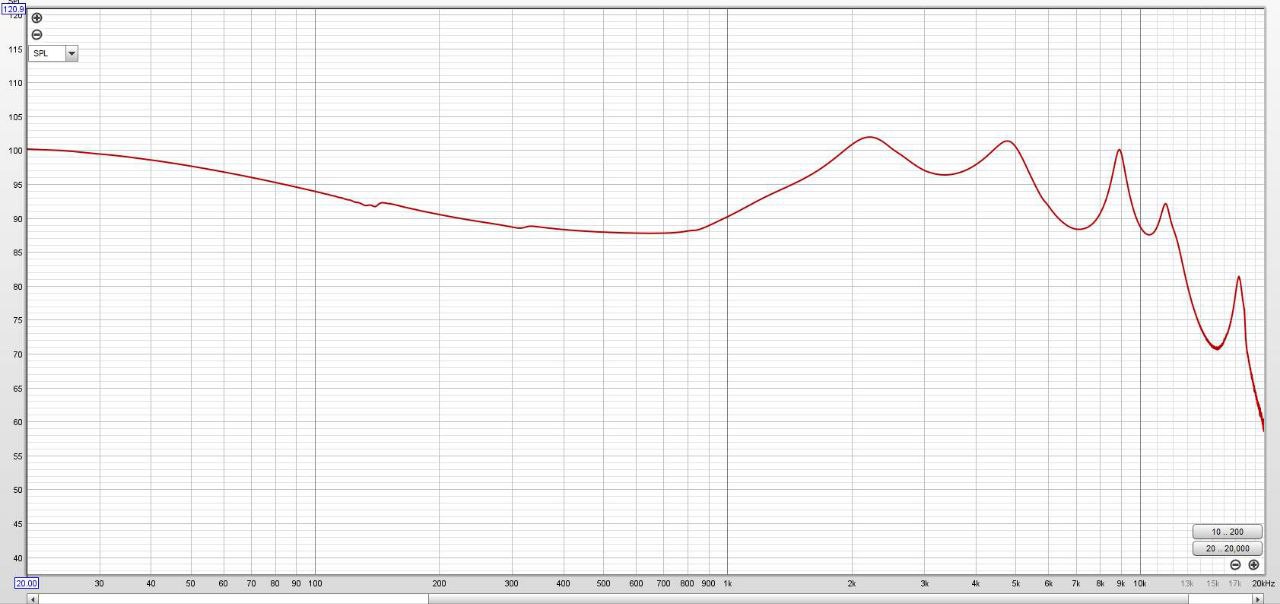Zoom out the horizontal frequency axis
The height and width of the screenshot is (604, 1280).
(1235, 565)
